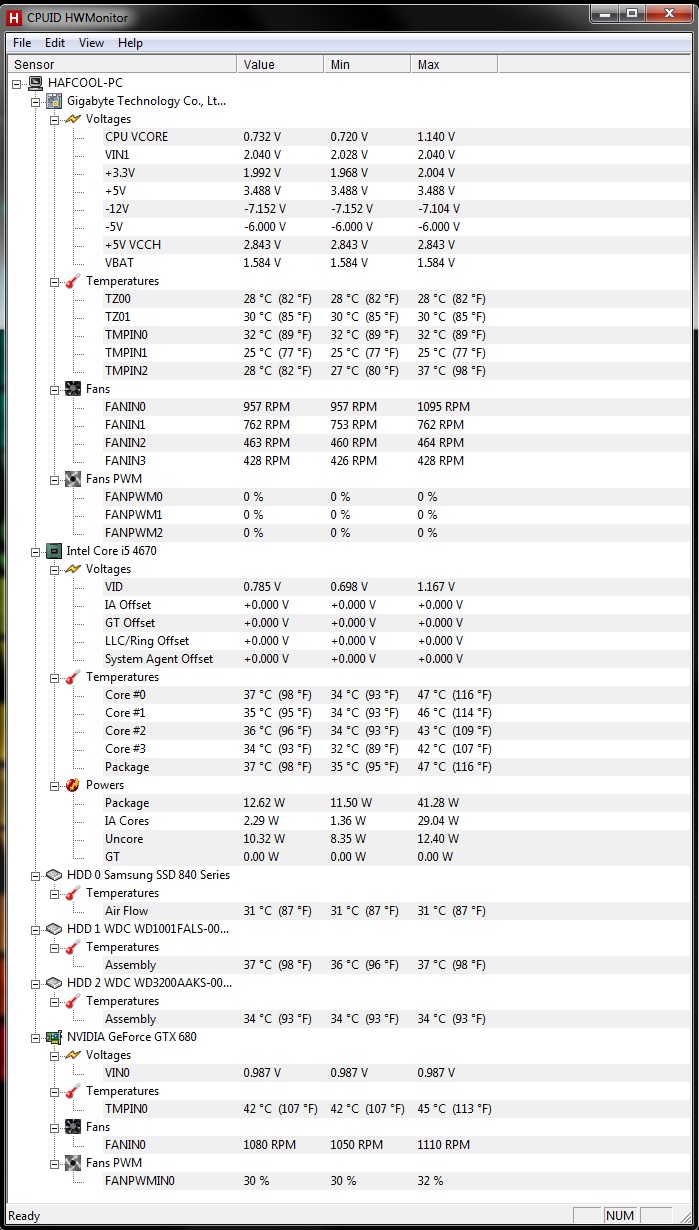Collapse the Intel Core i5 4670 node
The height and width of the screenshot is (1230, 699).
tap(36, 551)
